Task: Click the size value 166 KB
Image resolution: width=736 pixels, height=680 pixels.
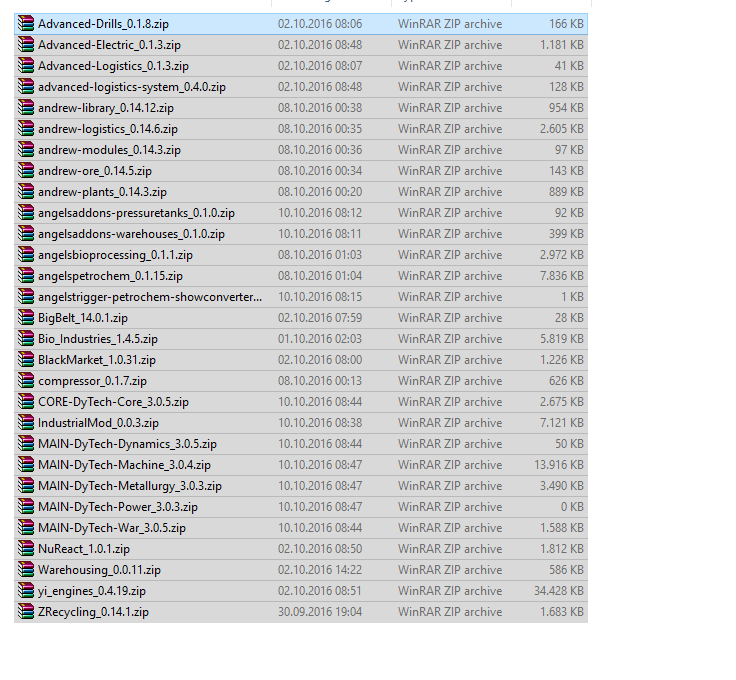Action: 566,24
